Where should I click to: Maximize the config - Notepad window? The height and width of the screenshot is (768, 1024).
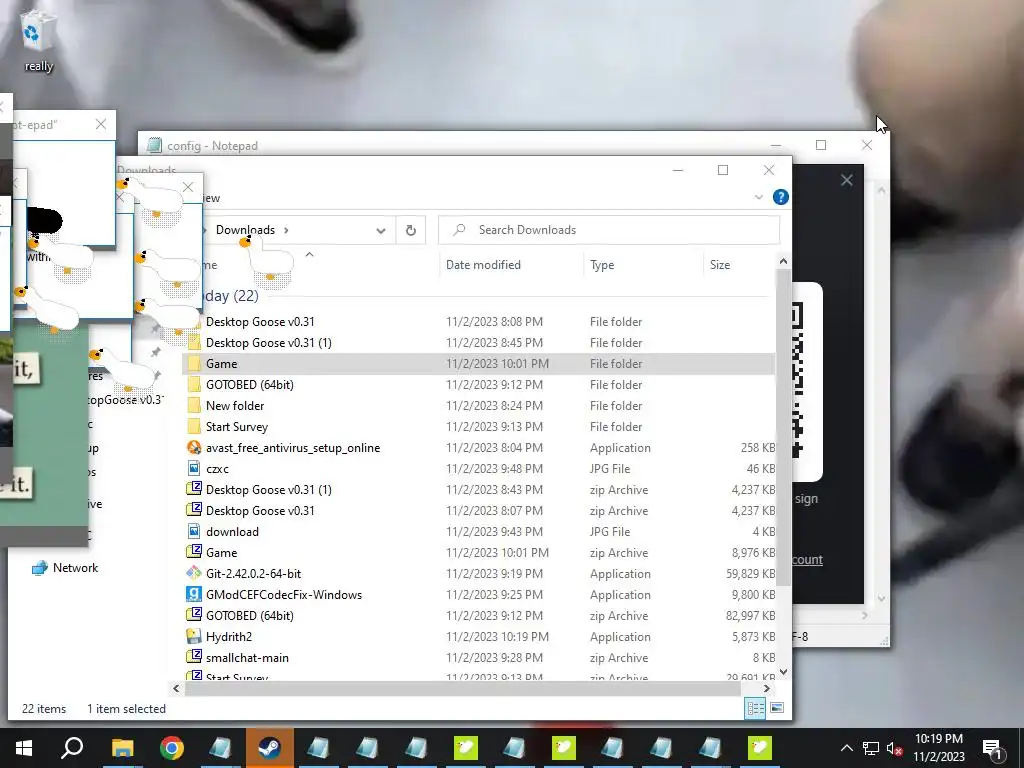pyautogui.click(x=821, y=145)
